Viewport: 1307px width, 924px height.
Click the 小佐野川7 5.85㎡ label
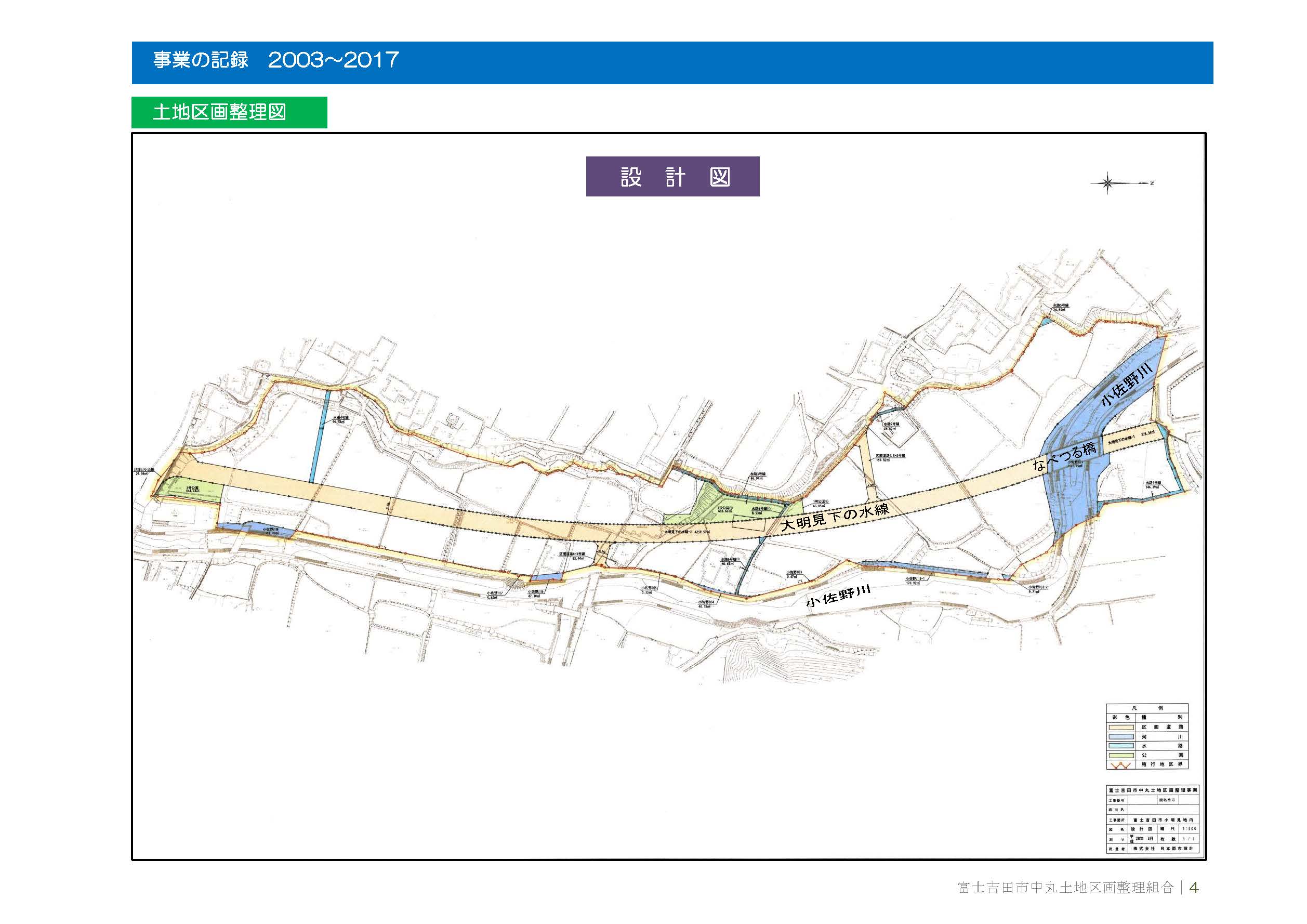click(495, 596)
